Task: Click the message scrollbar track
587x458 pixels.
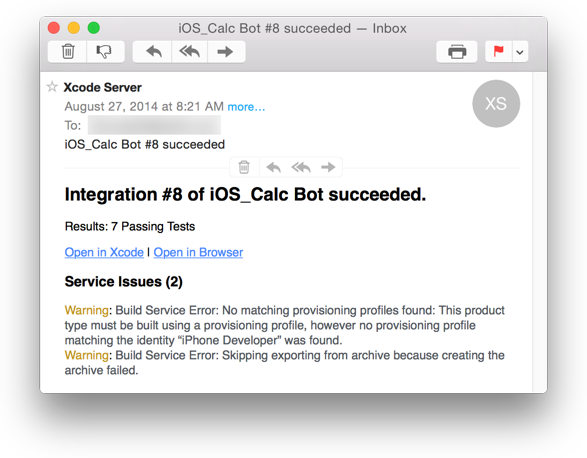Action: 539,232
